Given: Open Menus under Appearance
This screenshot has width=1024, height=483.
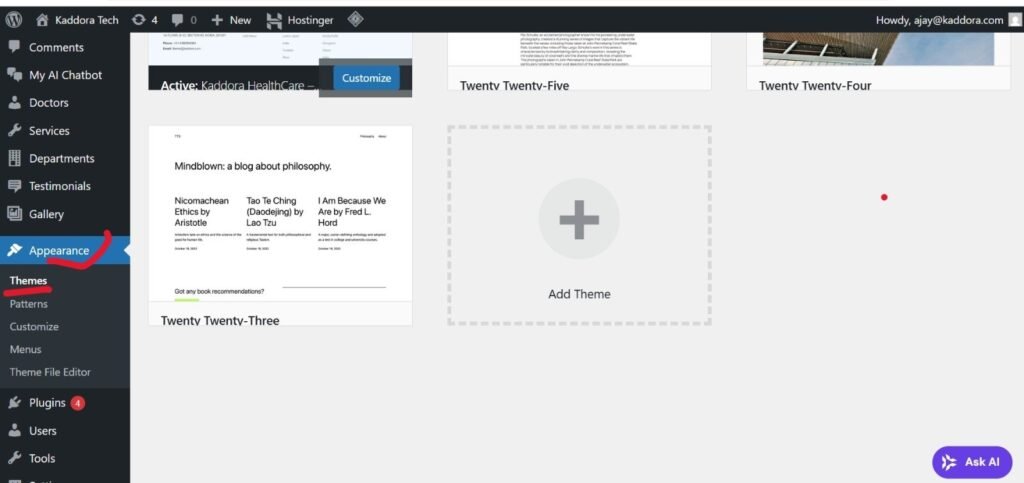Looking at the screenshot, I should [x=25, y=349].
